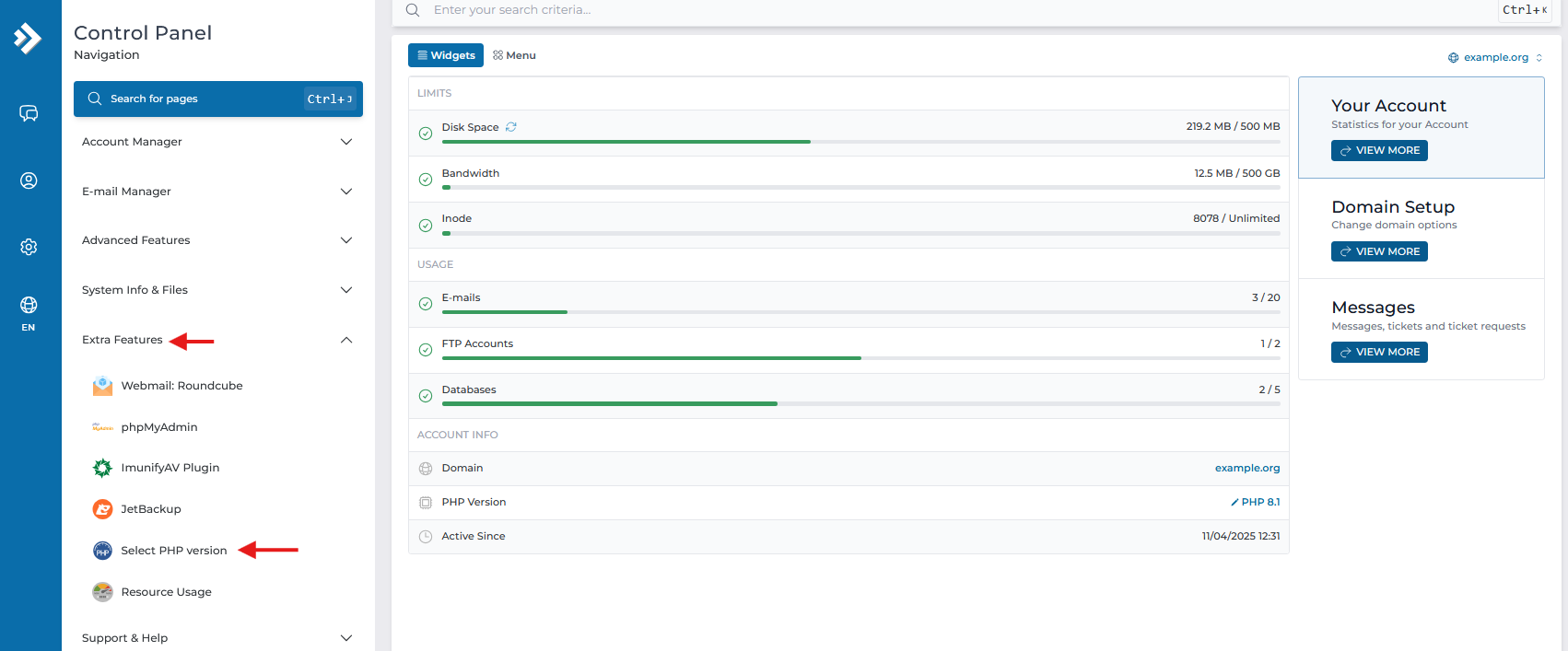The image size is (1568, 651).
Task: Open the settings gear in left rail
Action: 29,247
